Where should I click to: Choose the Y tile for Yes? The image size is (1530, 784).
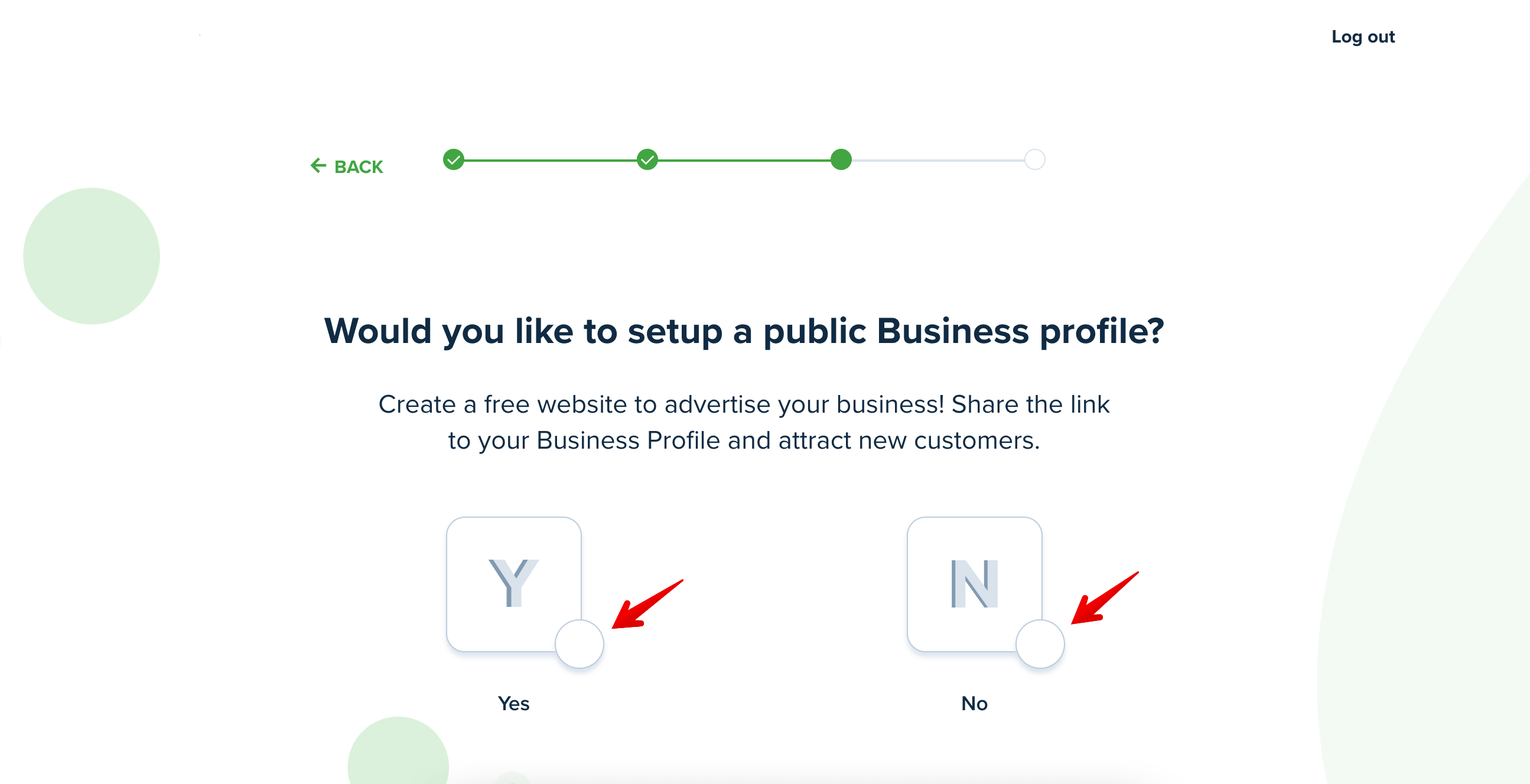[514, 584]
